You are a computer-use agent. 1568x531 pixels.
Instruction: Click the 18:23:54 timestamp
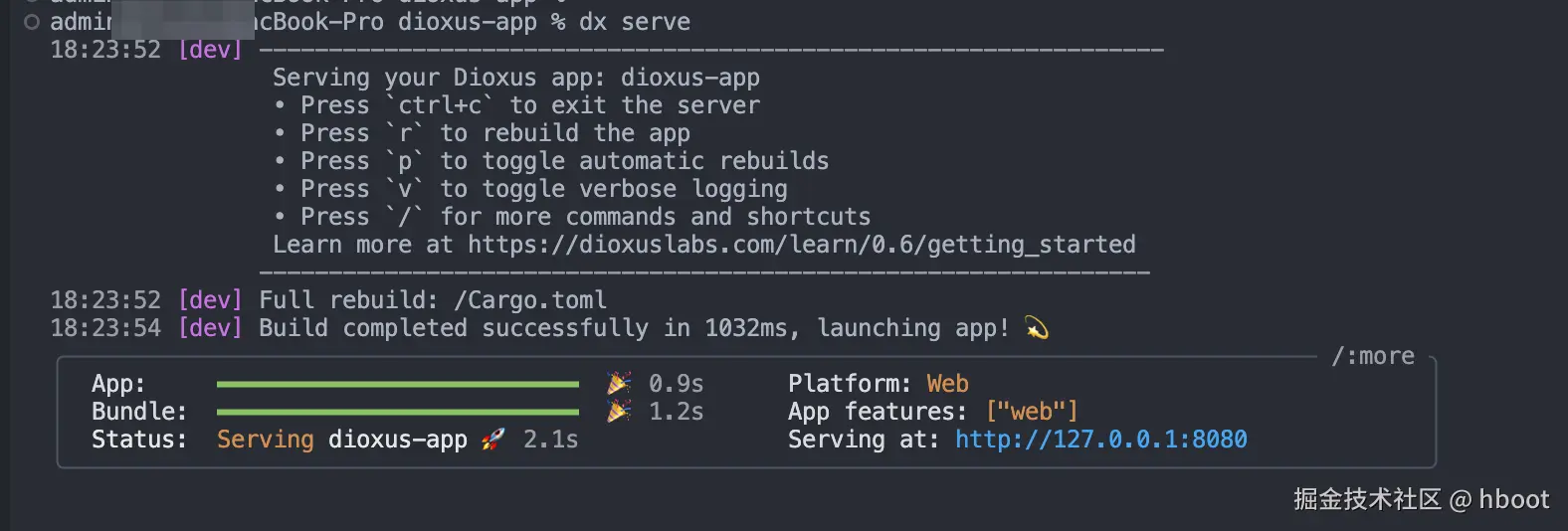105,328
